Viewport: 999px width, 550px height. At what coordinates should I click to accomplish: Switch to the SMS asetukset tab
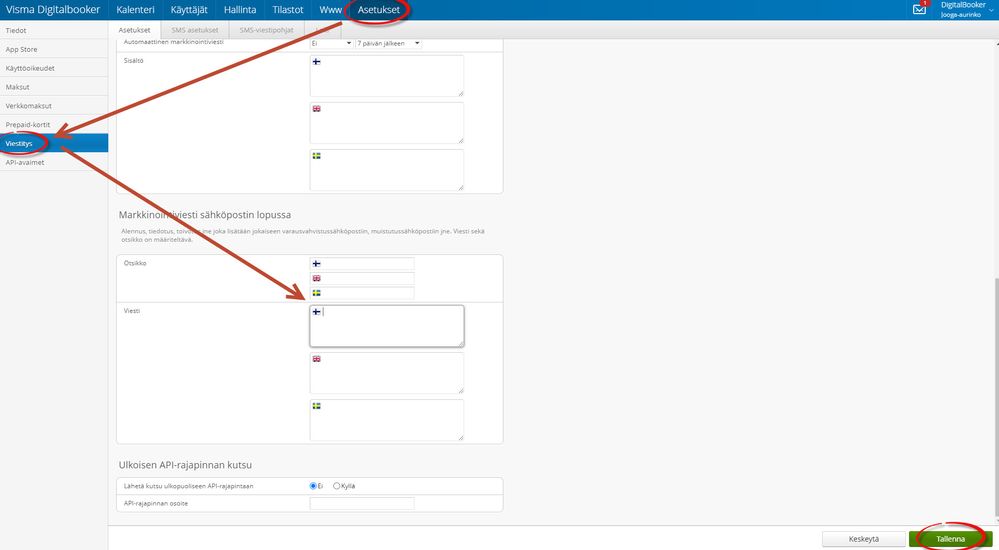point(194,30)
